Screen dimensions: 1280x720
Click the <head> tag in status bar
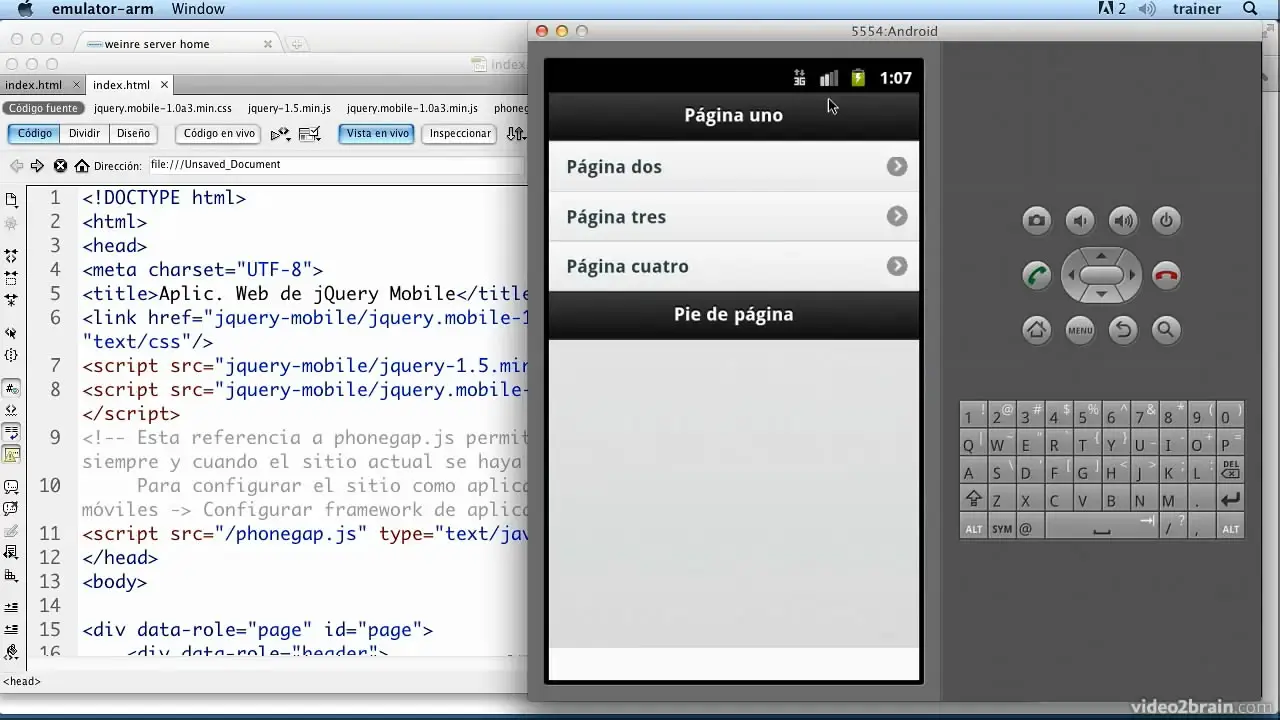[21, 681]
